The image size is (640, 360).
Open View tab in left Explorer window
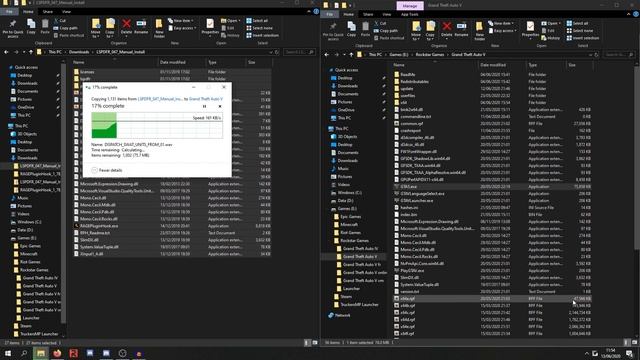pos(67,12)
